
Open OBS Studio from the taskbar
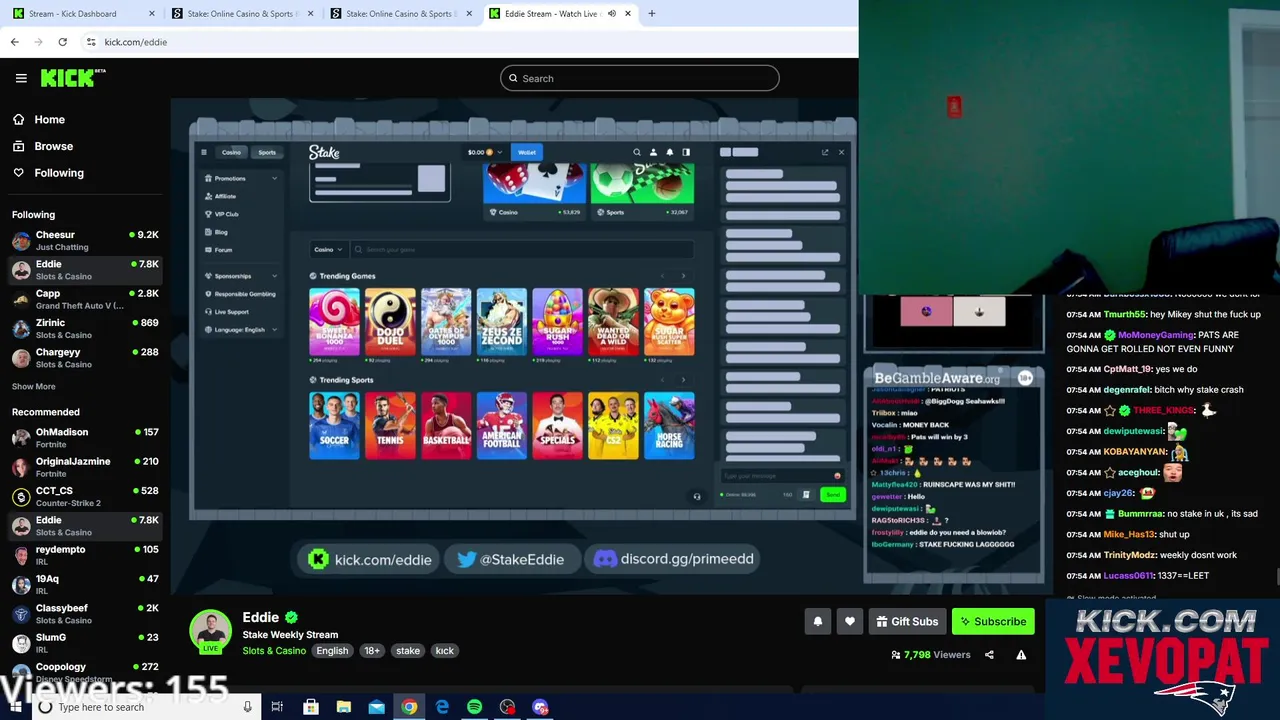[507, 707]
